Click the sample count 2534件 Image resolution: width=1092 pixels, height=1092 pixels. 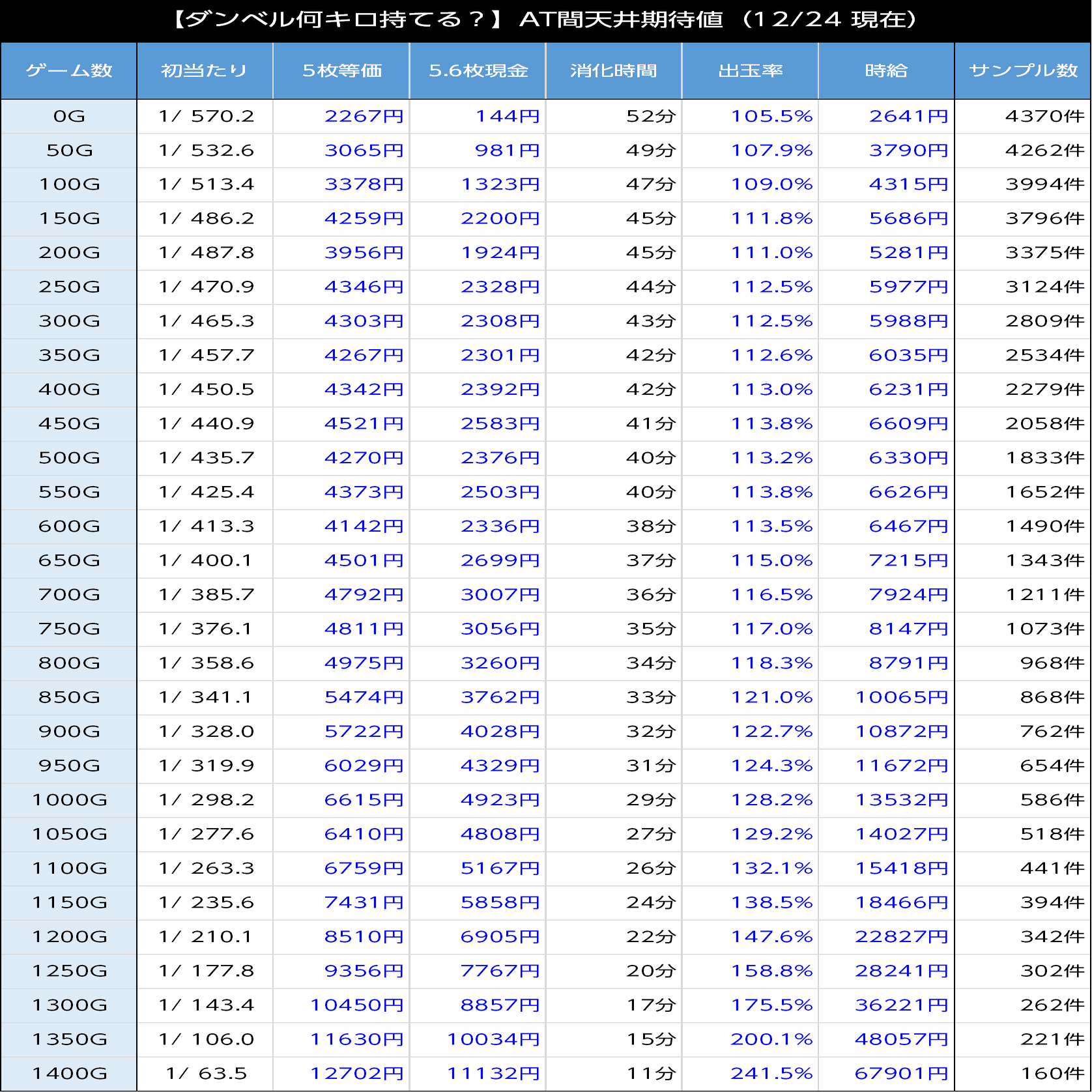coord(1044,356)
